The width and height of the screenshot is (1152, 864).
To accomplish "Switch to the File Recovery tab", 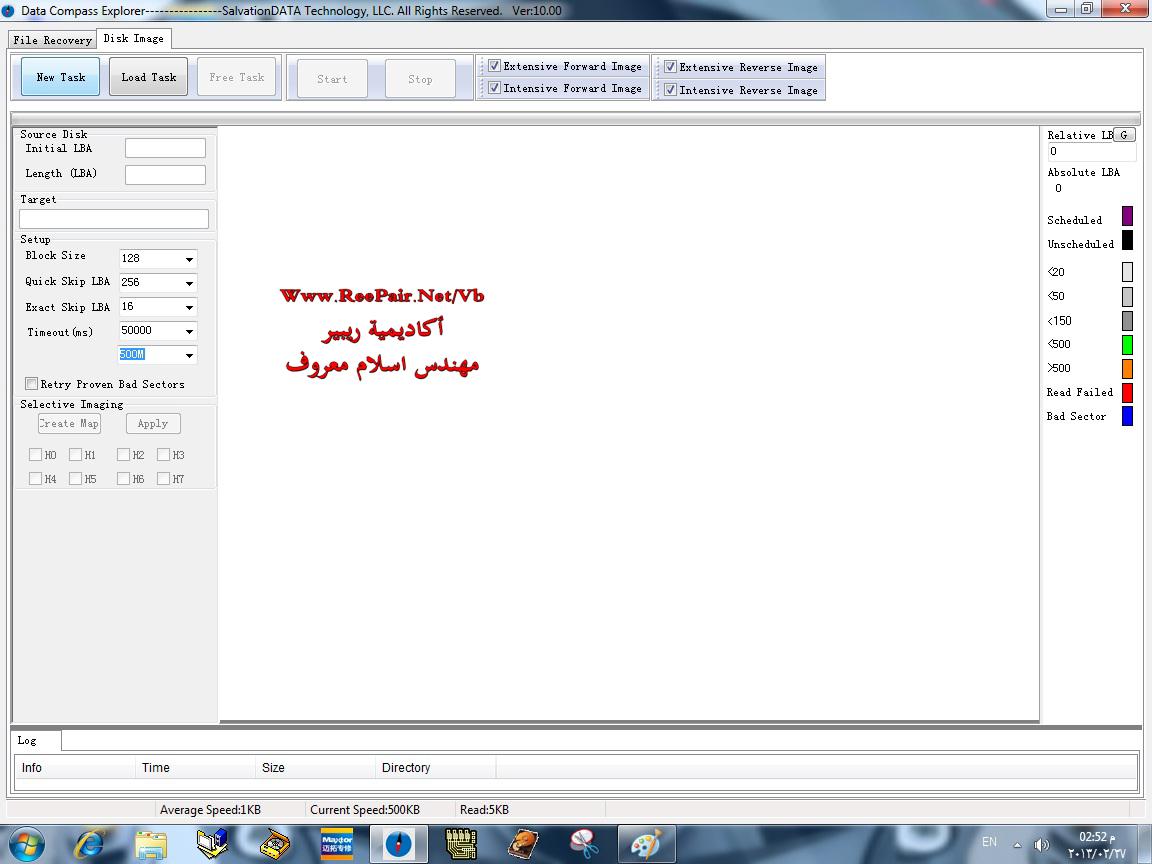I will 52,40.
